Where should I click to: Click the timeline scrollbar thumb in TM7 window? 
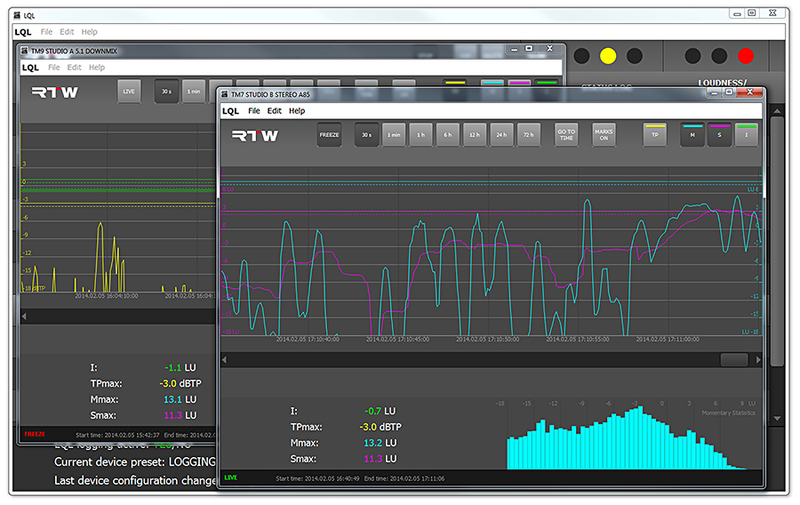734,359
